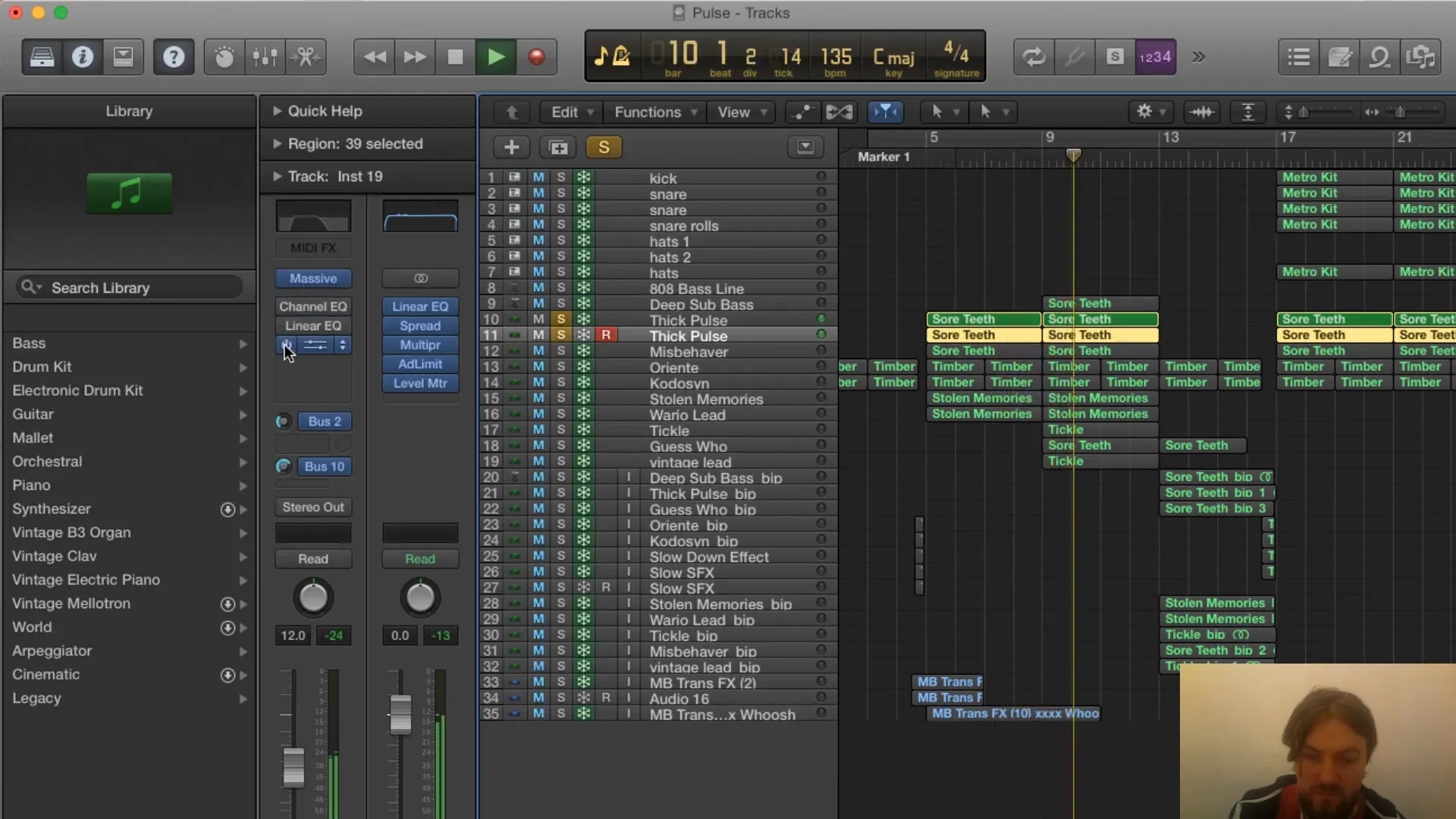Image resolution: width=1456 pixels, height=819 pixels.
Task: Open the command-click tool menu
Action: [x=994, y=112]
